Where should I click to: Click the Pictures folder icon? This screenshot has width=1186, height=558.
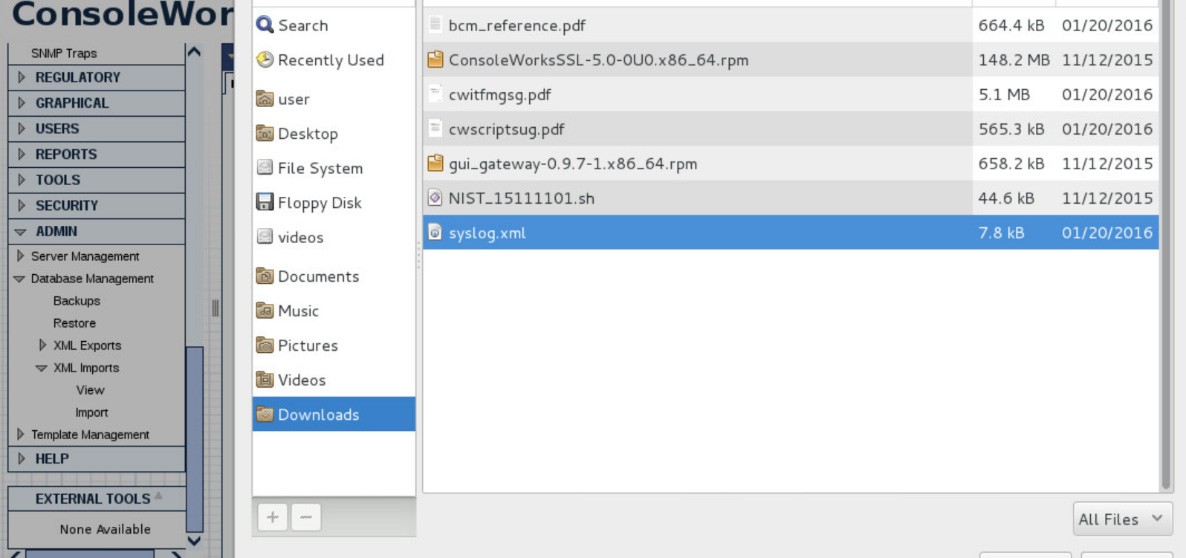(x=265, y=346)
